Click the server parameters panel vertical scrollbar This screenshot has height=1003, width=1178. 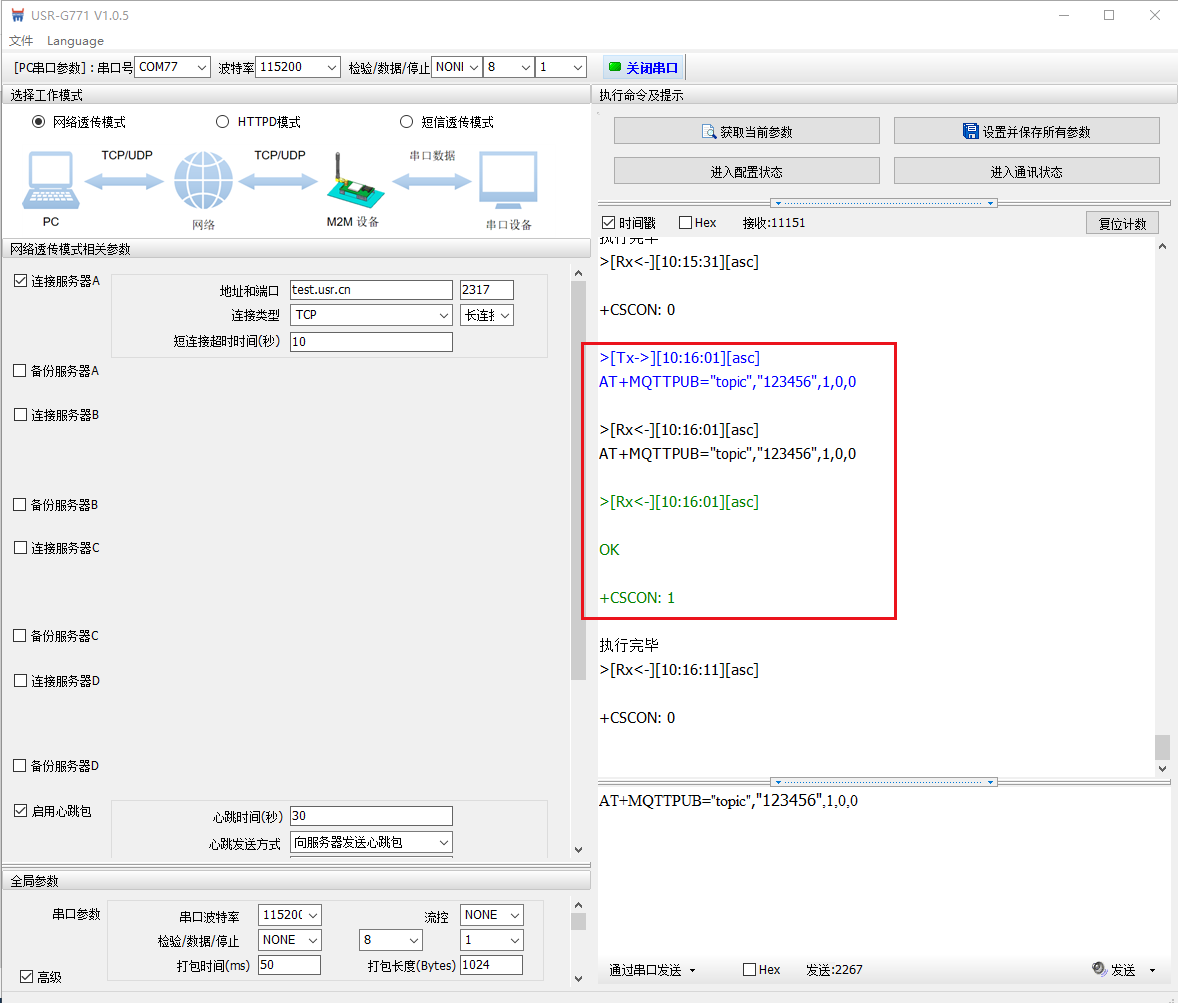(x=578, y=480)
